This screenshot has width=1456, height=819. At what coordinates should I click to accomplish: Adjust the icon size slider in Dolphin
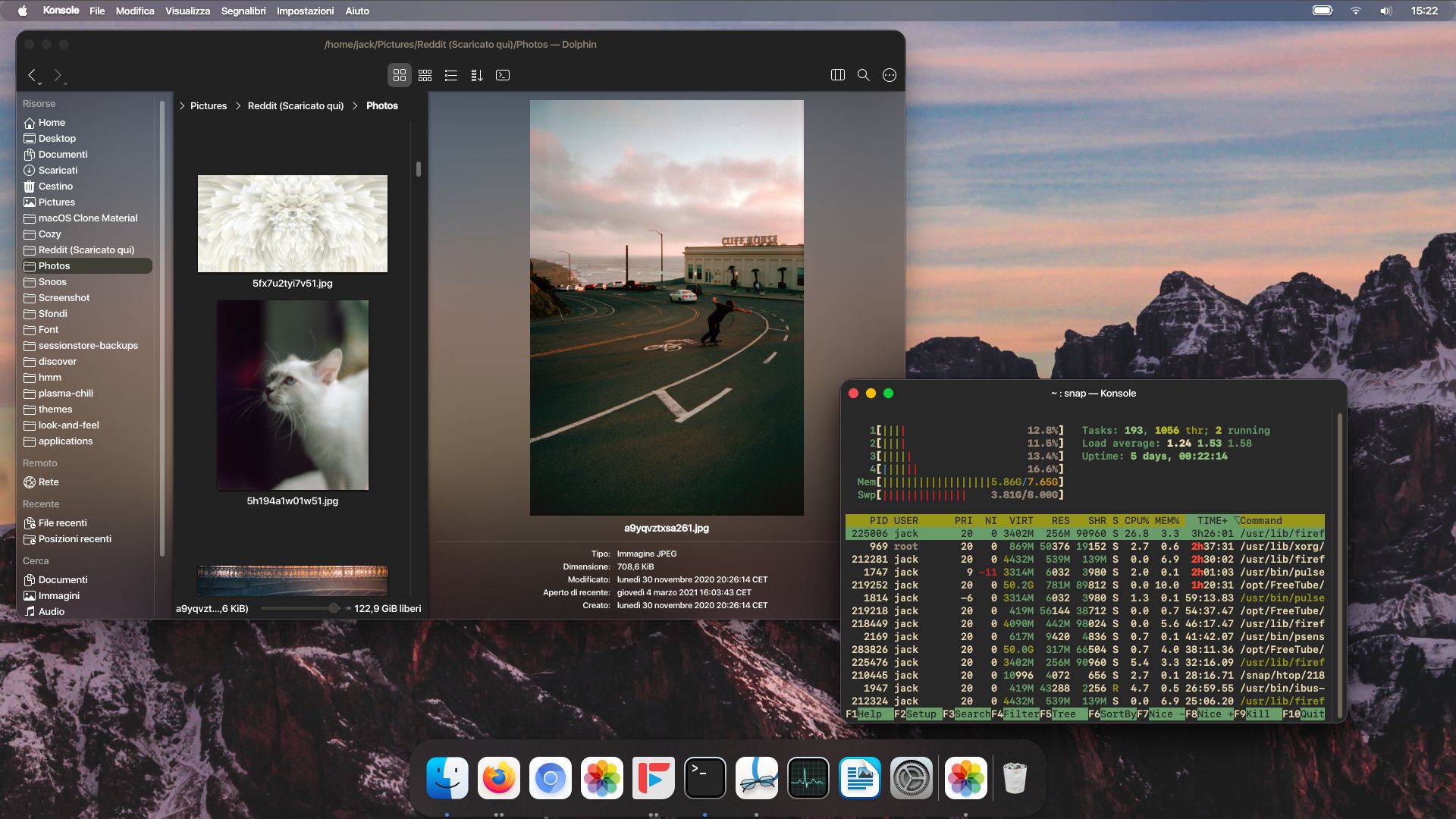[x=334, y=607]
